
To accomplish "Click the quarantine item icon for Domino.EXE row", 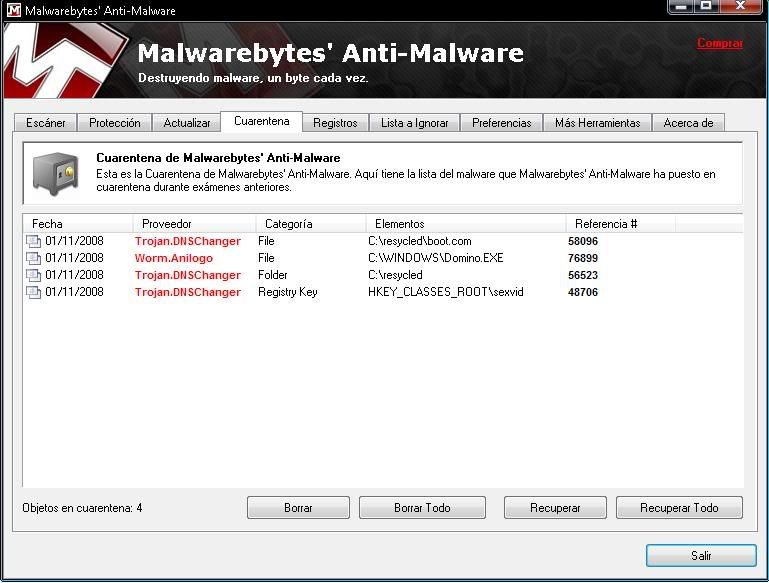I will click(x=33, y=258).
